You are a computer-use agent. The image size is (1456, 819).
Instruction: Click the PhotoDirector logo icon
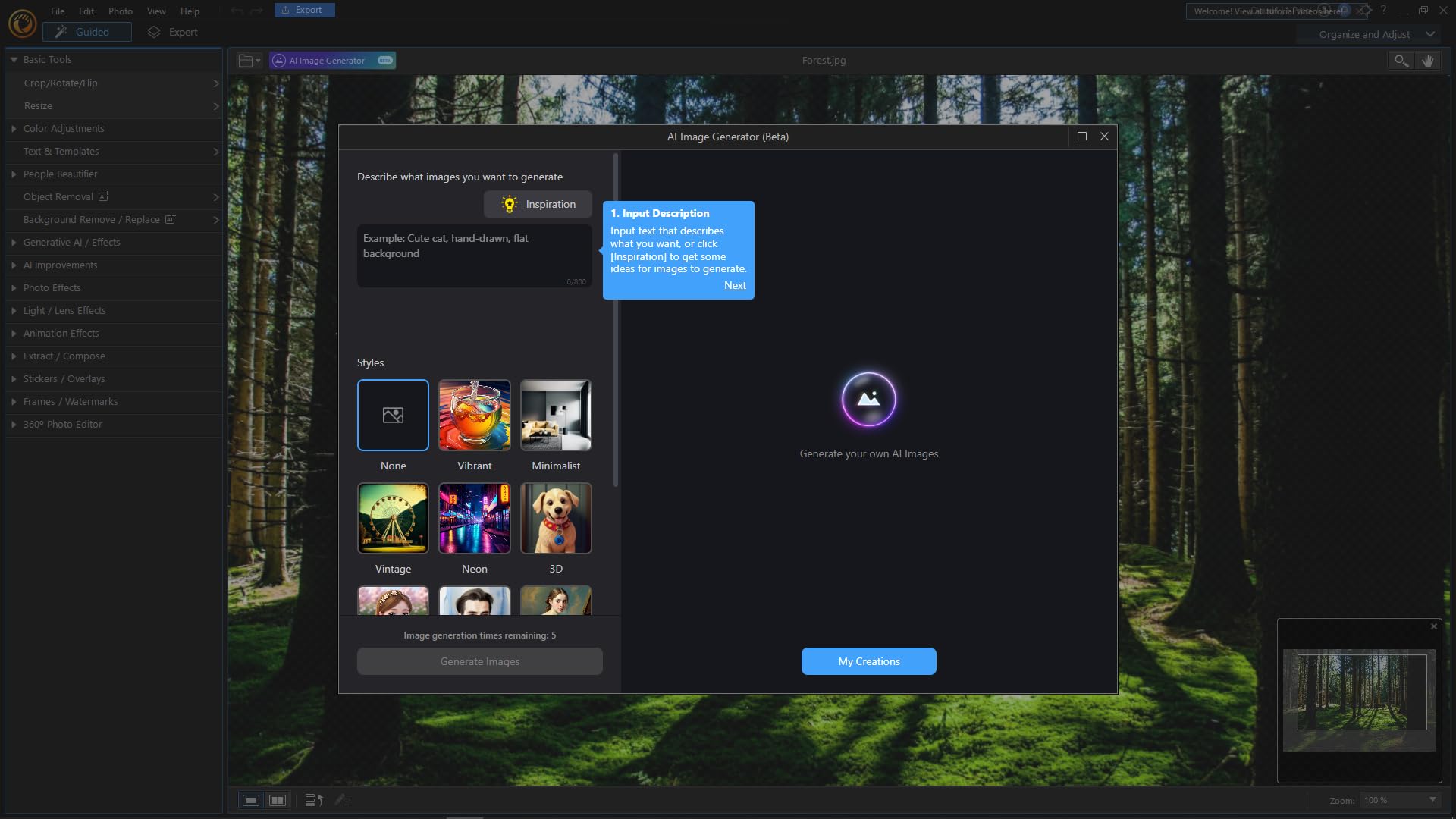[22, 24]
